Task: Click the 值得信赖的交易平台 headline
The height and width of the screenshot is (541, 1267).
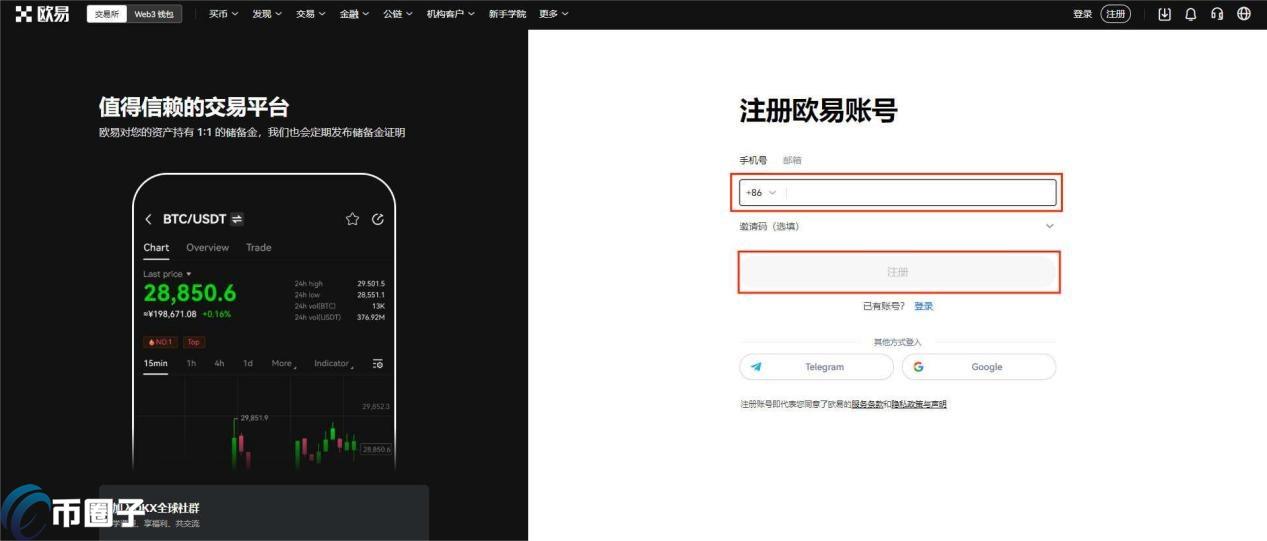Action: pos(194,107)
